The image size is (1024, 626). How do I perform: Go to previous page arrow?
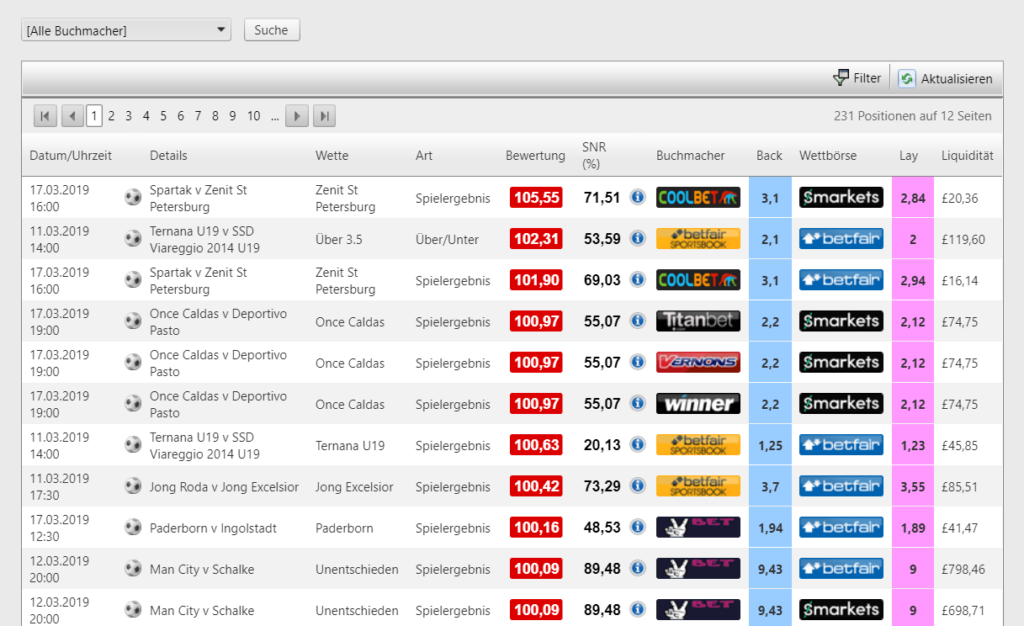72,116
